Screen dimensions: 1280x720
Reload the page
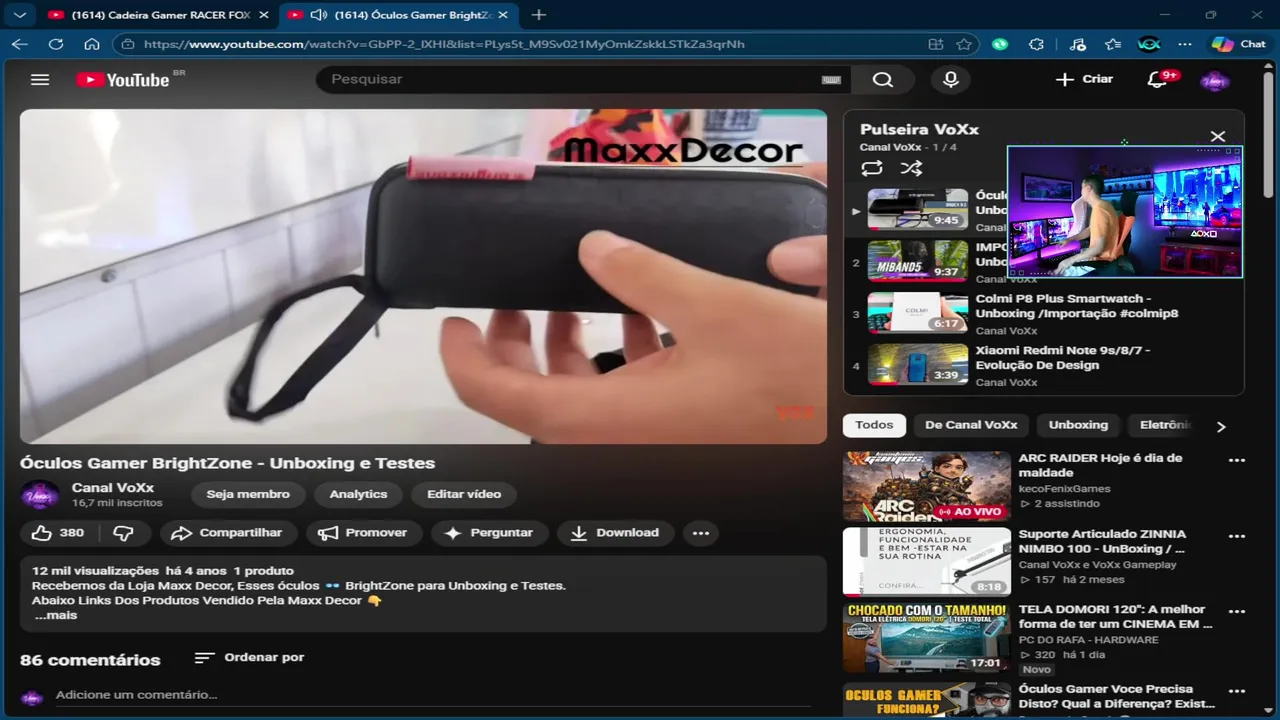coord(56,44)
